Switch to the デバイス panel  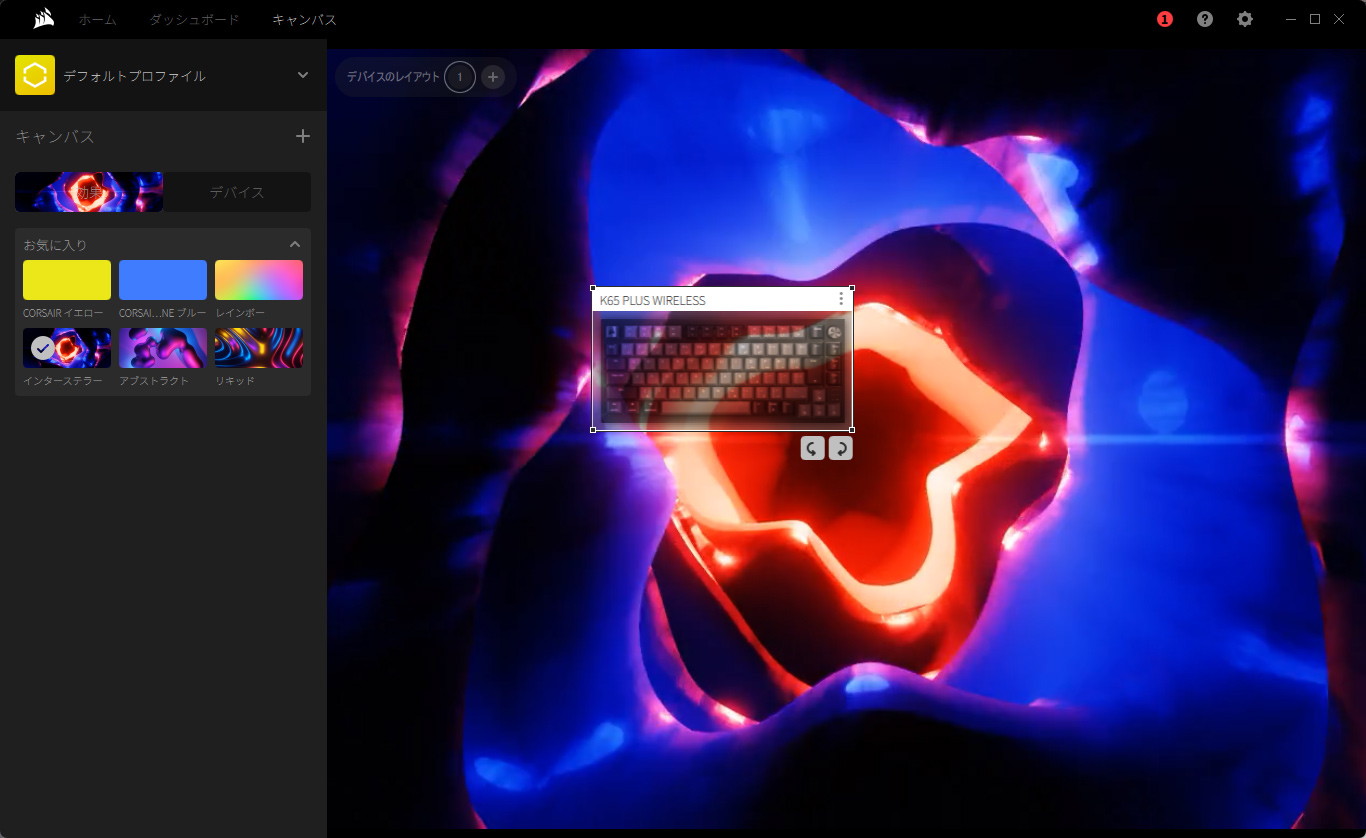(237, 192)
